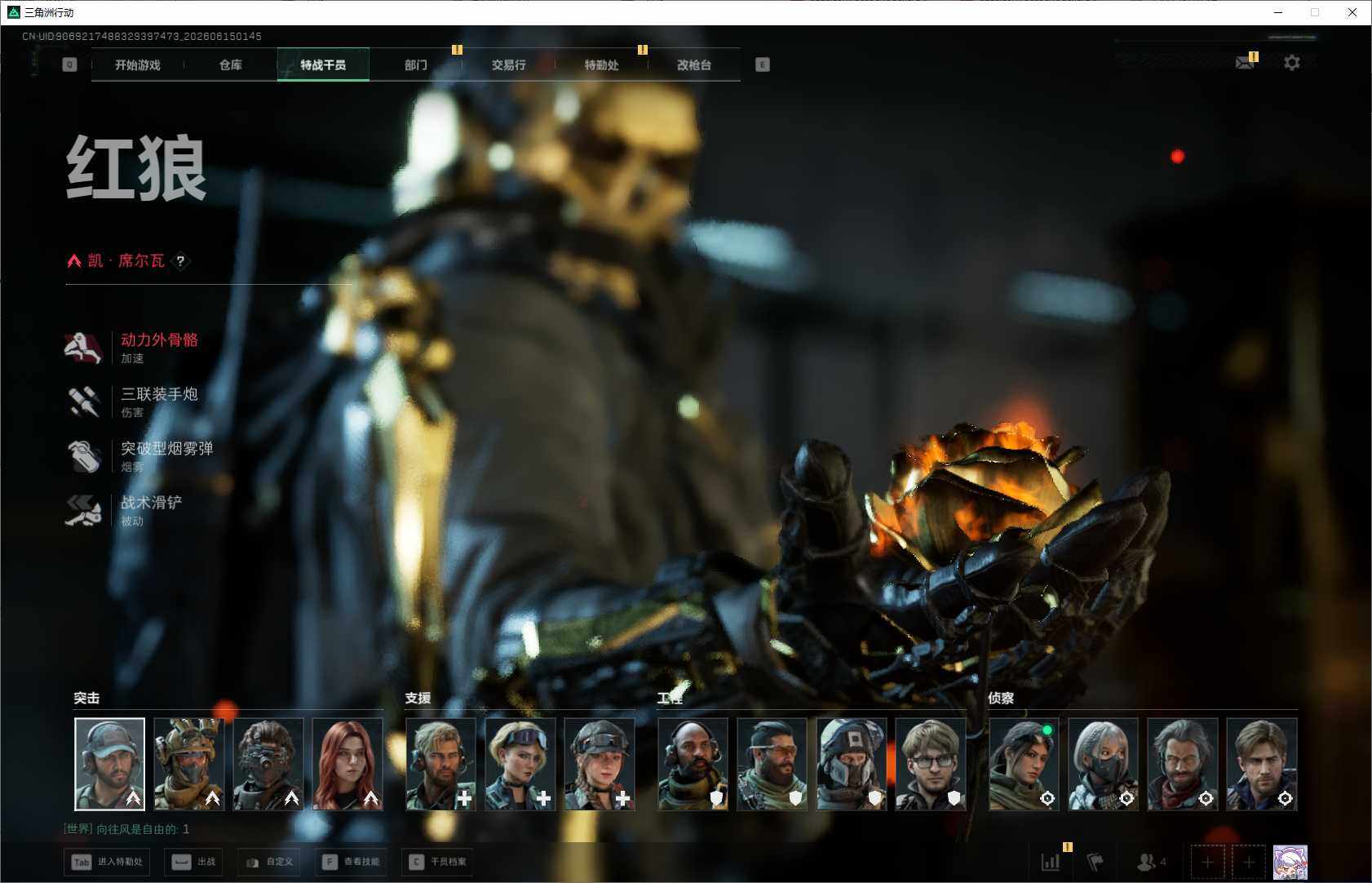Select the 动力外骨骼 skill icon

click(x=83, y=348)
